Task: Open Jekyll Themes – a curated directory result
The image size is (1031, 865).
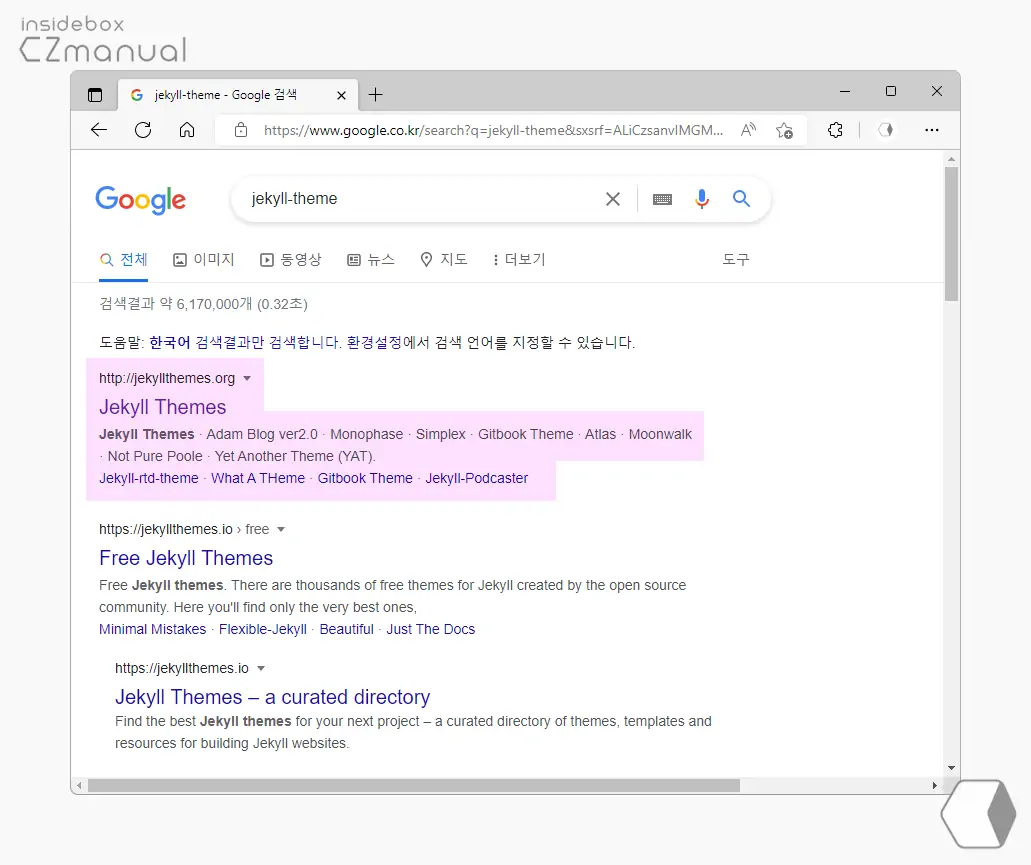Action: [x=273, y=697]
